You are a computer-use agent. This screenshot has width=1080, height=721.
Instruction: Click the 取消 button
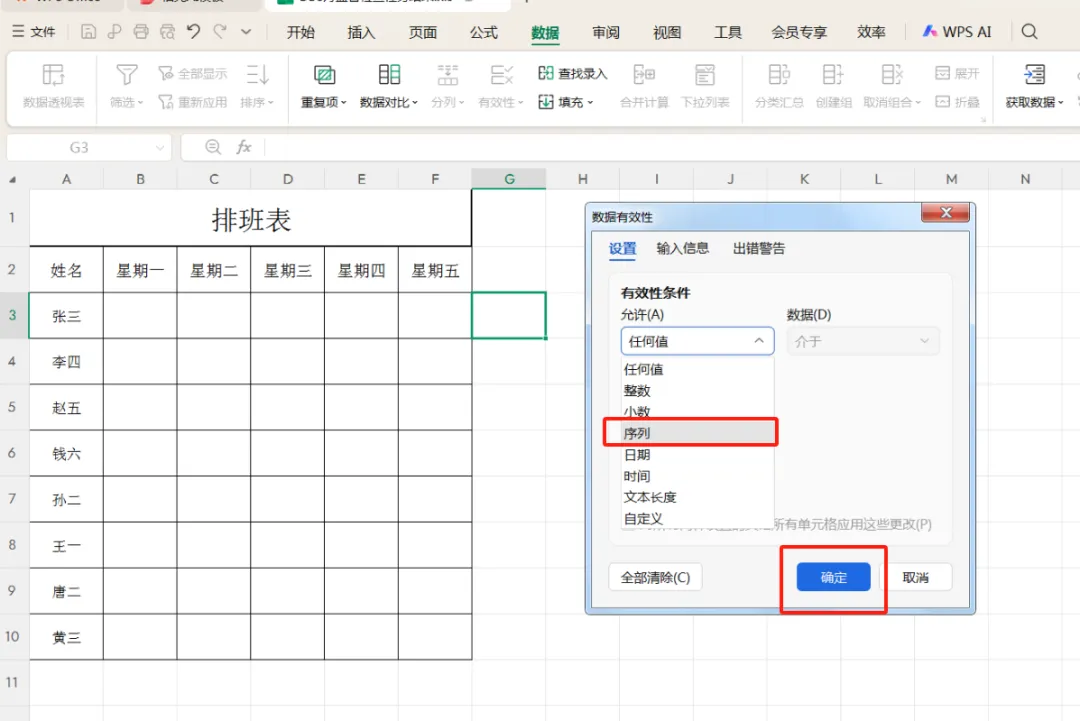coord(915,577)
